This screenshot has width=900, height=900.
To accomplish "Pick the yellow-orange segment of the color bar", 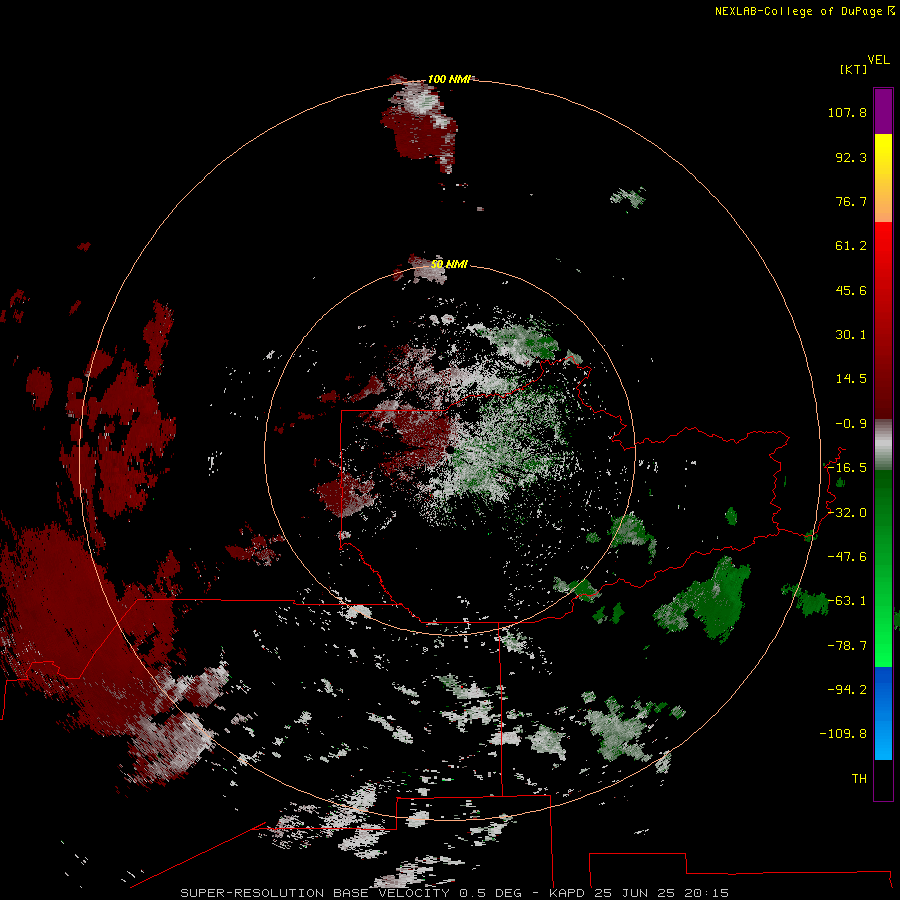I will (883, 178).
